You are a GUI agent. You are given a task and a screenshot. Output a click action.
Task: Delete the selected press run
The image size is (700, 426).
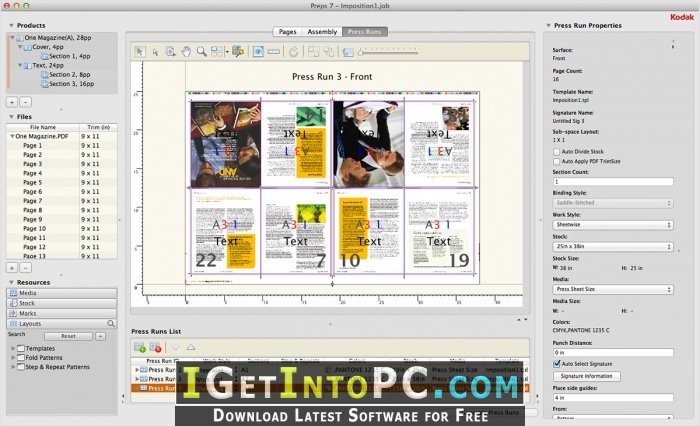pos(155,347)
